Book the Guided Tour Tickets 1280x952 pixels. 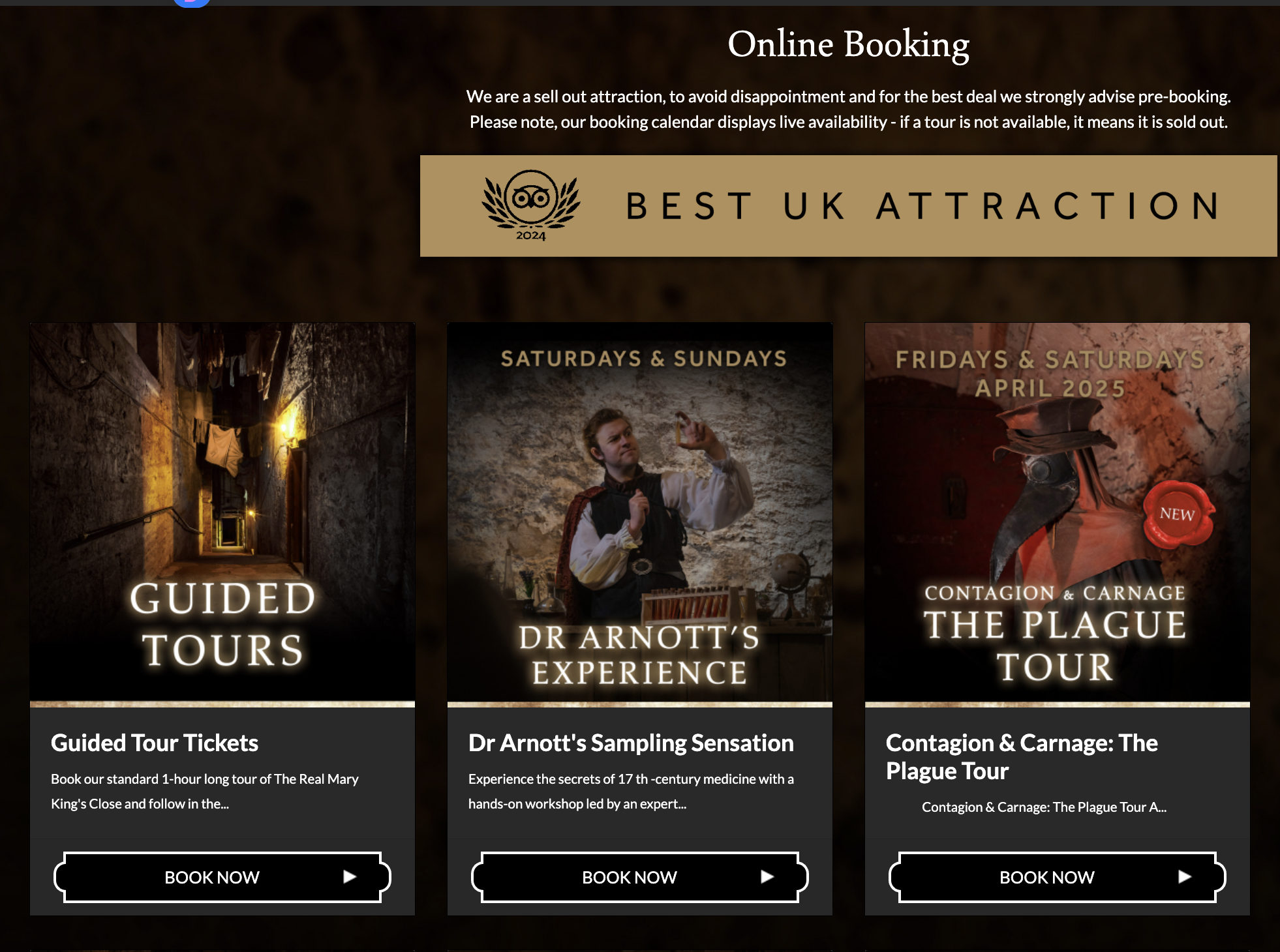click(222, 877)
